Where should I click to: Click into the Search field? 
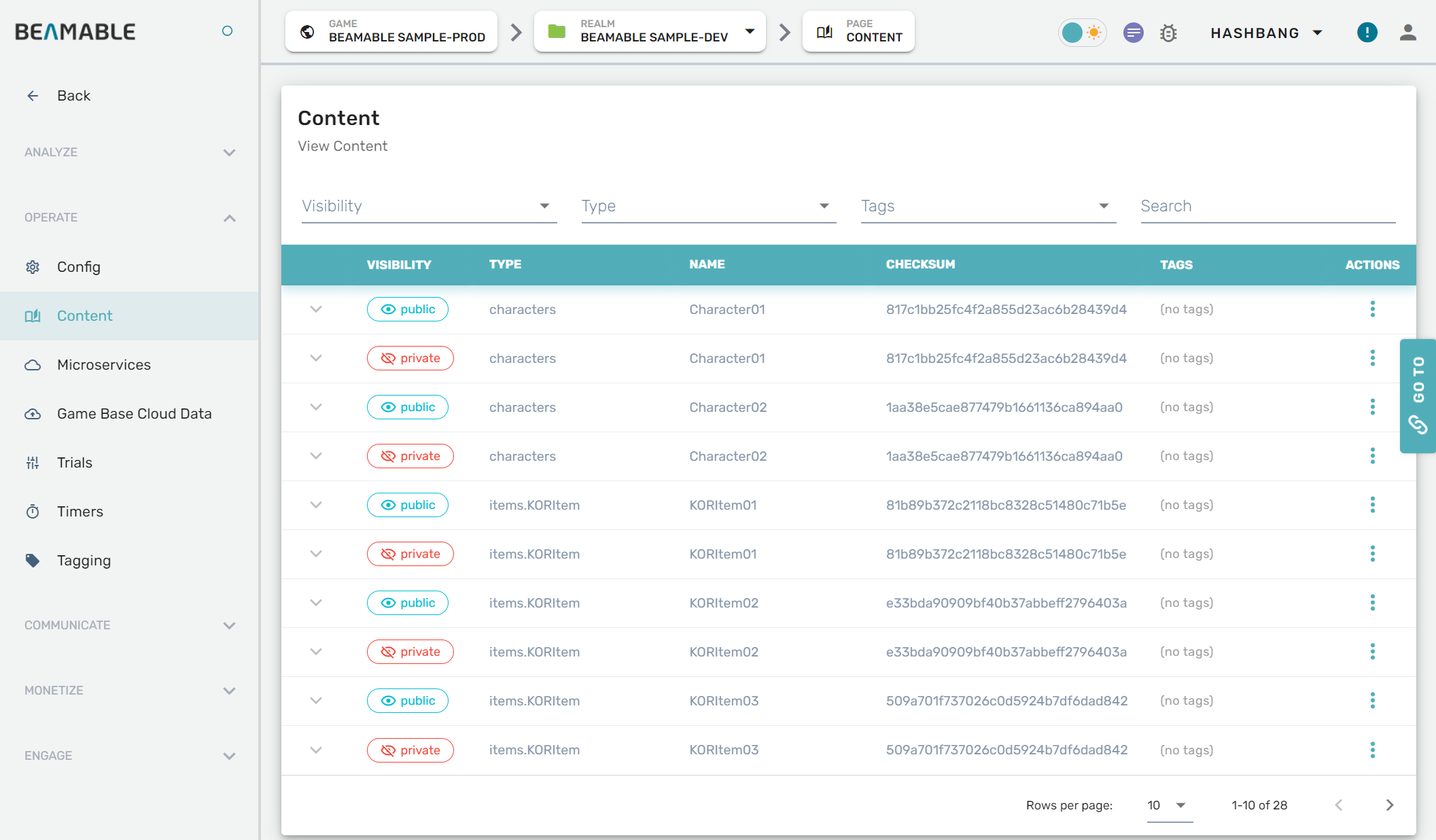1267,206
